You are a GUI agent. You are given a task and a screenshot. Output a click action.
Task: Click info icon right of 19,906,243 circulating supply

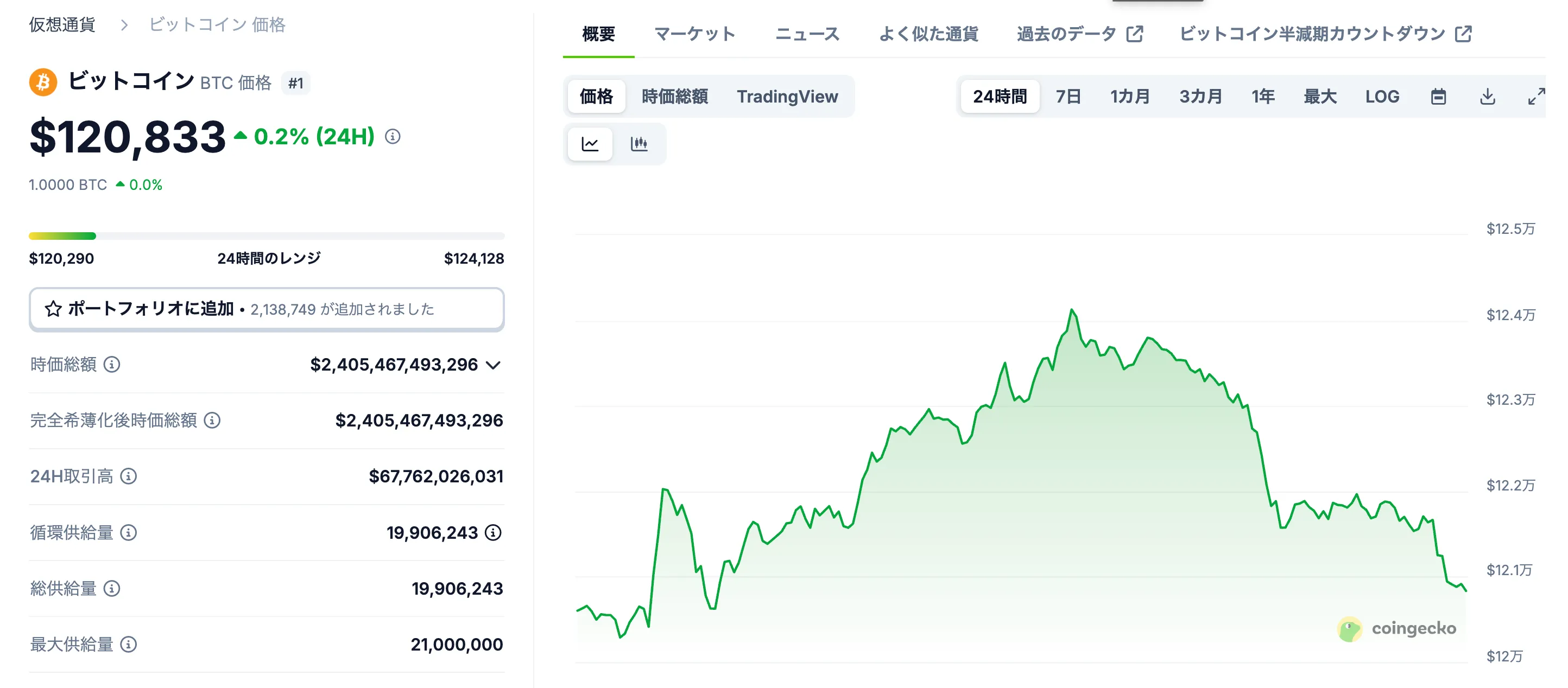point(493,533)
